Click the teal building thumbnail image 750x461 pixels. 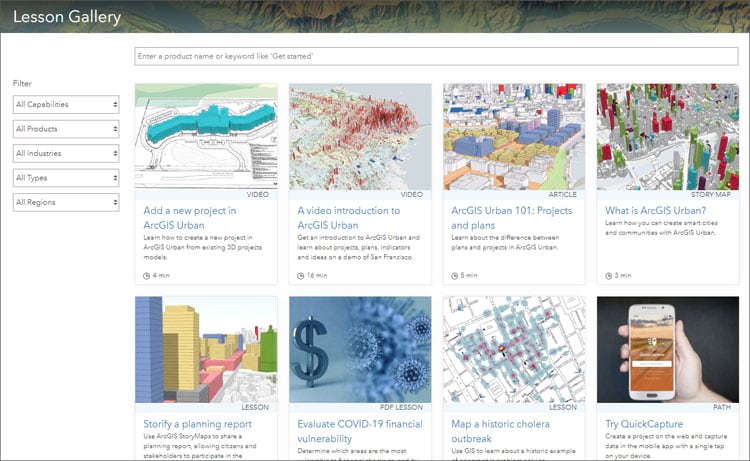(x=206, y=137)
